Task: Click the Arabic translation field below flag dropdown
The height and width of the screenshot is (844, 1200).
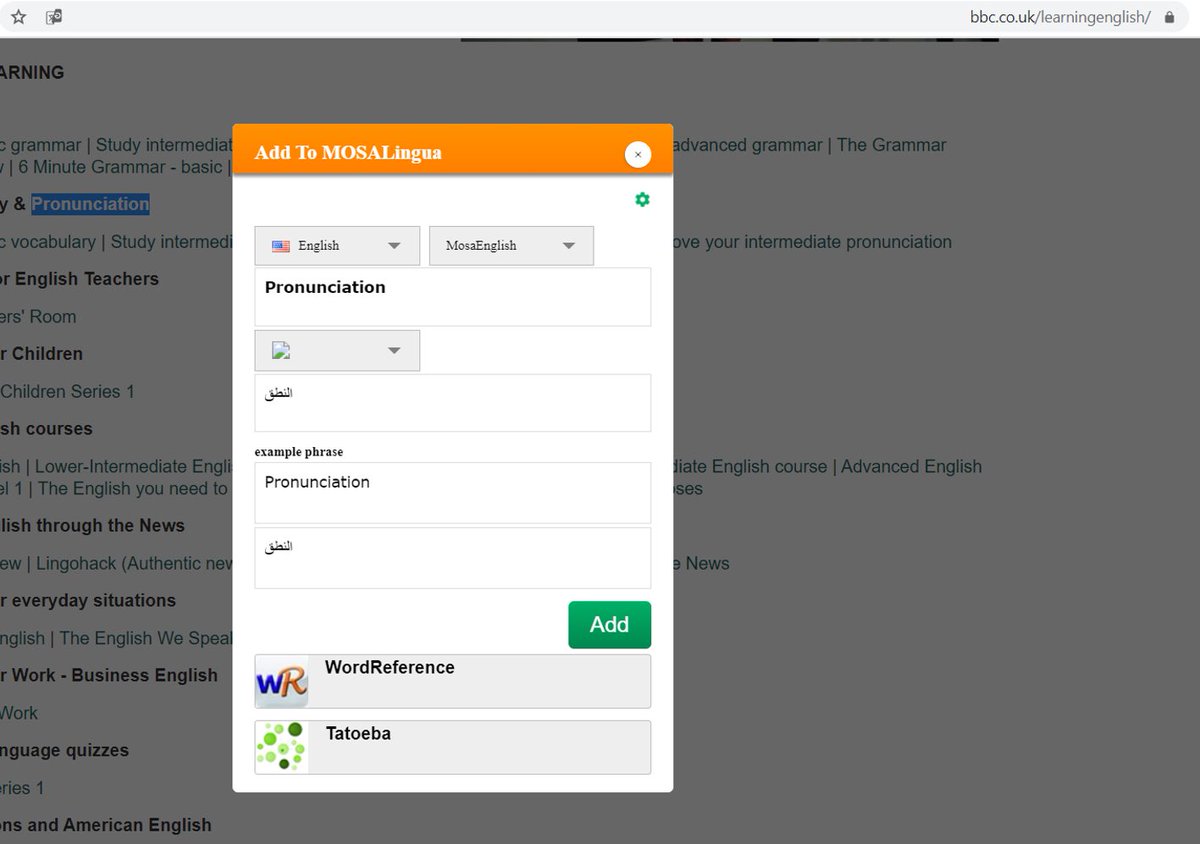Action: click(x=453, y=403)
